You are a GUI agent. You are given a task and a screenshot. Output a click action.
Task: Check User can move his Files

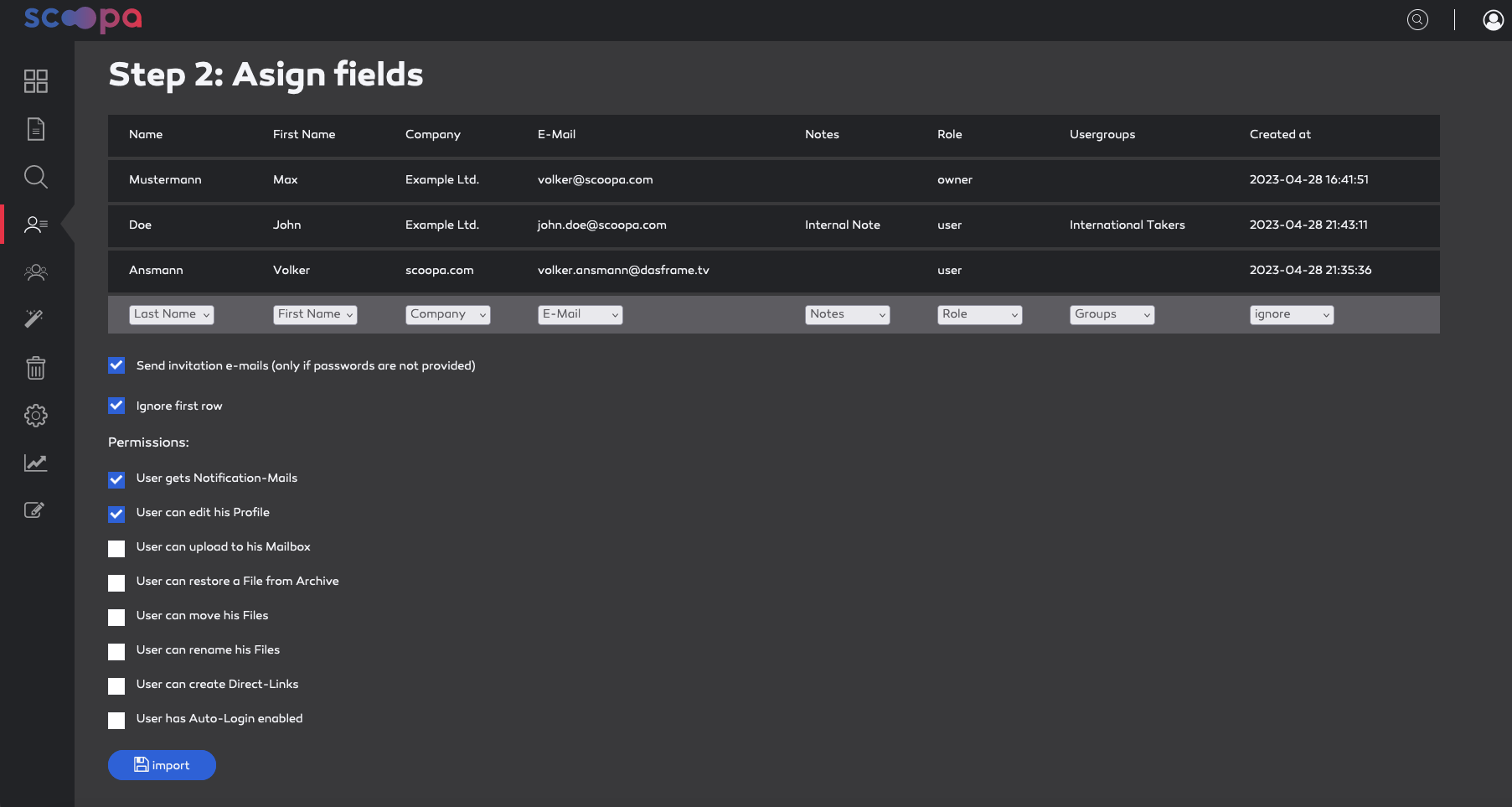(116, 617)
